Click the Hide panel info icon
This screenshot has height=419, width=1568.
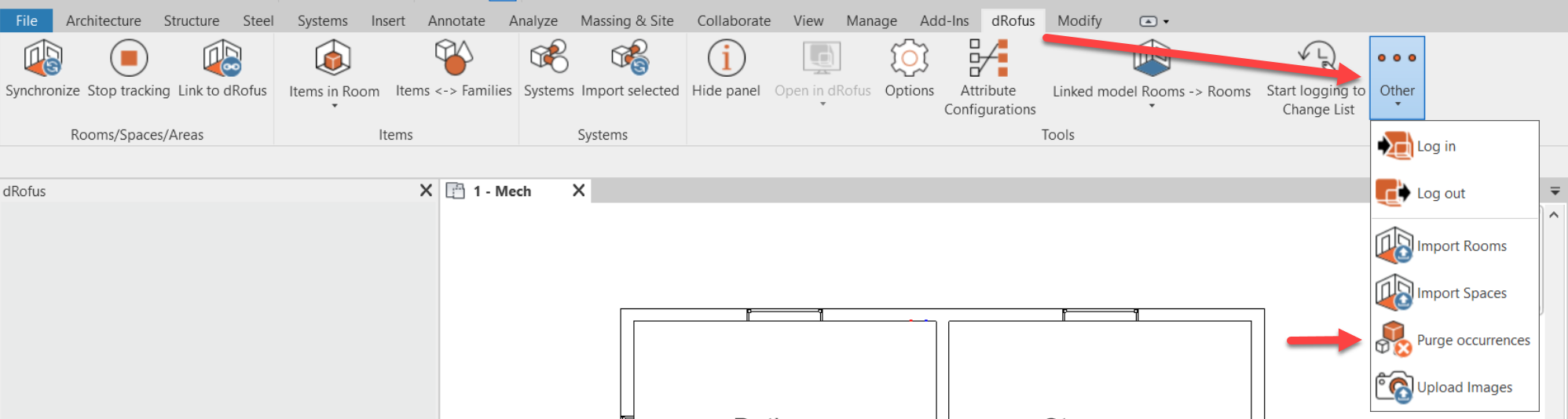point(726,57)
